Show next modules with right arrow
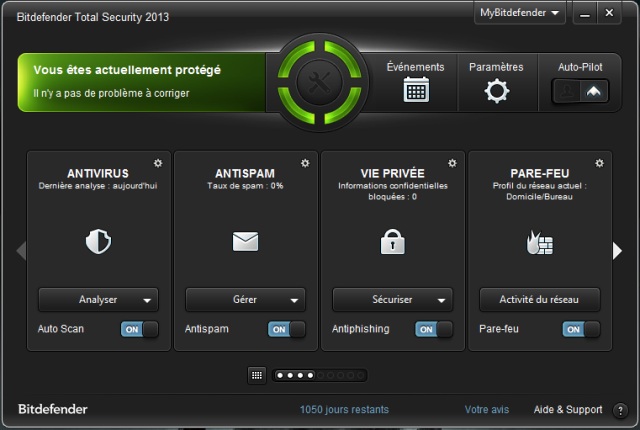The image size is (640, 430). (618, 250)
